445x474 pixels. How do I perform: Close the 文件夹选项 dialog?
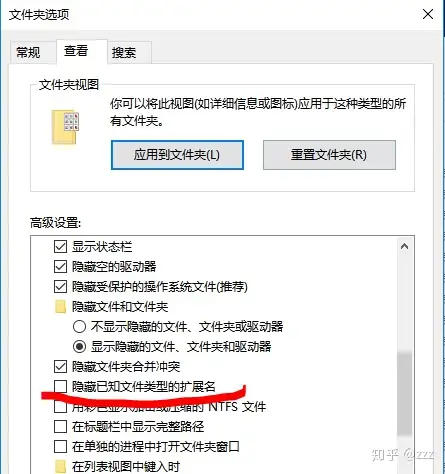click(x=428, y=14)
